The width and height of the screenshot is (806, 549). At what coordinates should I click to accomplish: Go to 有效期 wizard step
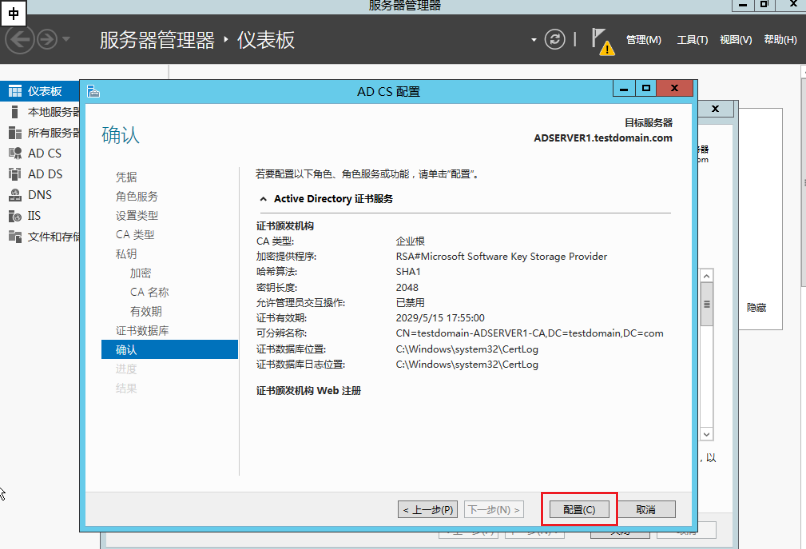point(145,312)
